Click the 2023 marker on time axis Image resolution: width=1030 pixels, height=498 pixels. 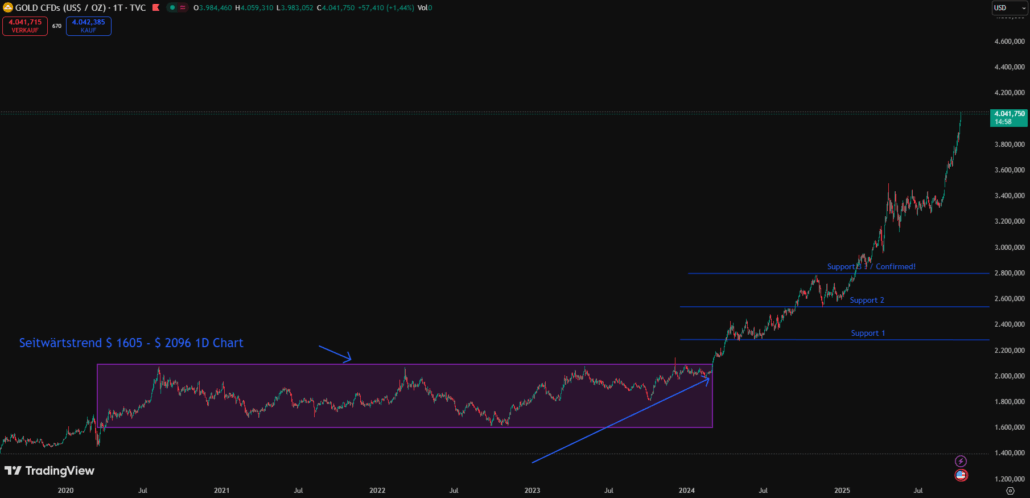(x=532, y=491)
